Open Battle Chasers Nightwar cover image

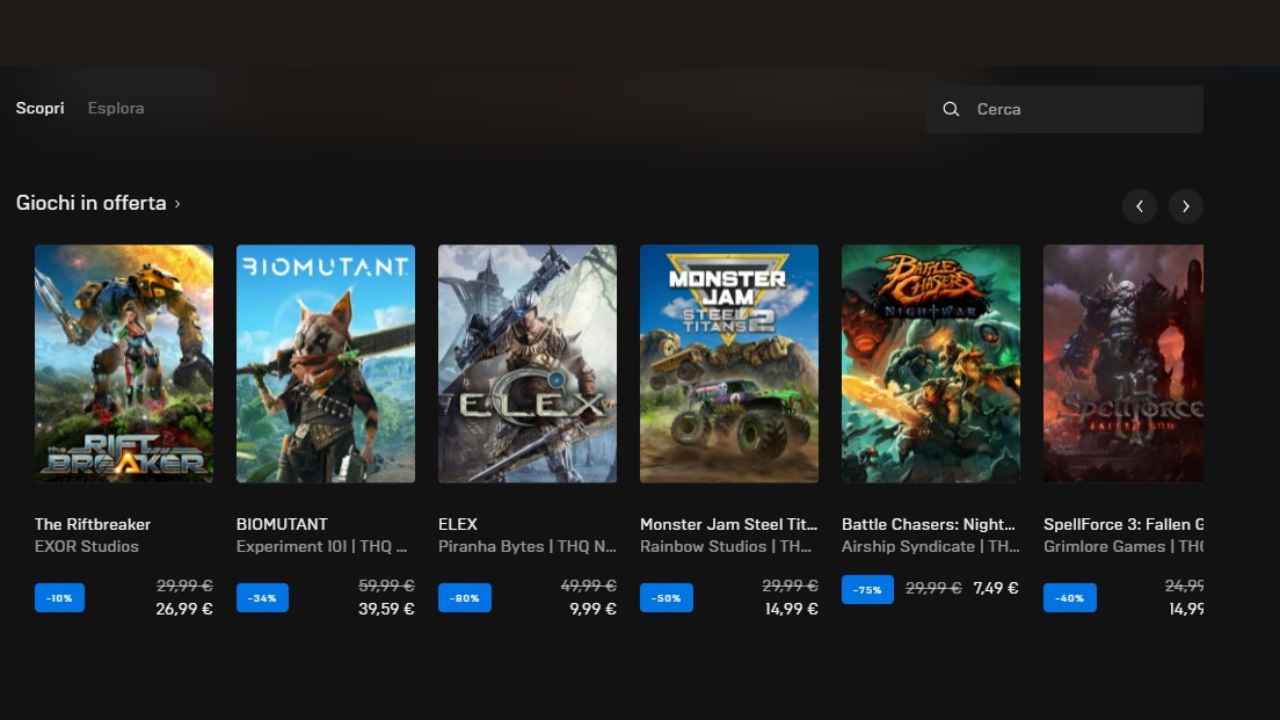[931, 364]
